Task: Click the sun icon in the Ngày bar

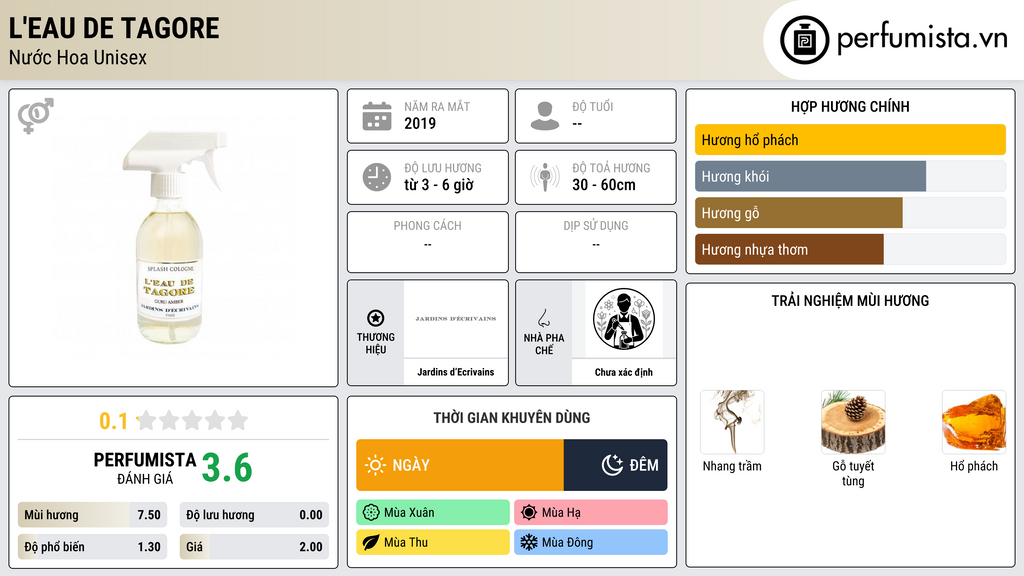Action: point(376,465)
